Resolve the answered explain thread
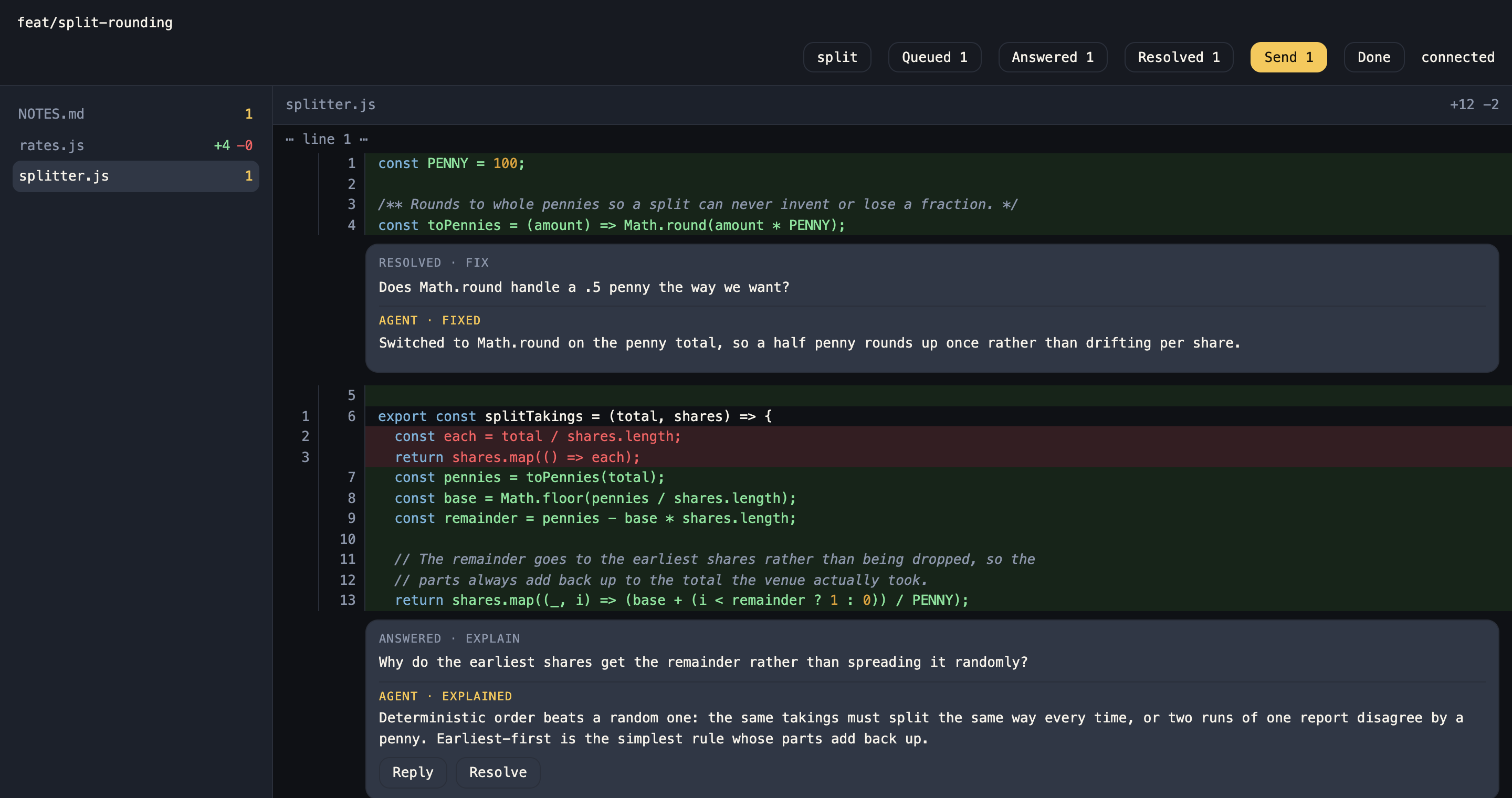 click(498, 772)
